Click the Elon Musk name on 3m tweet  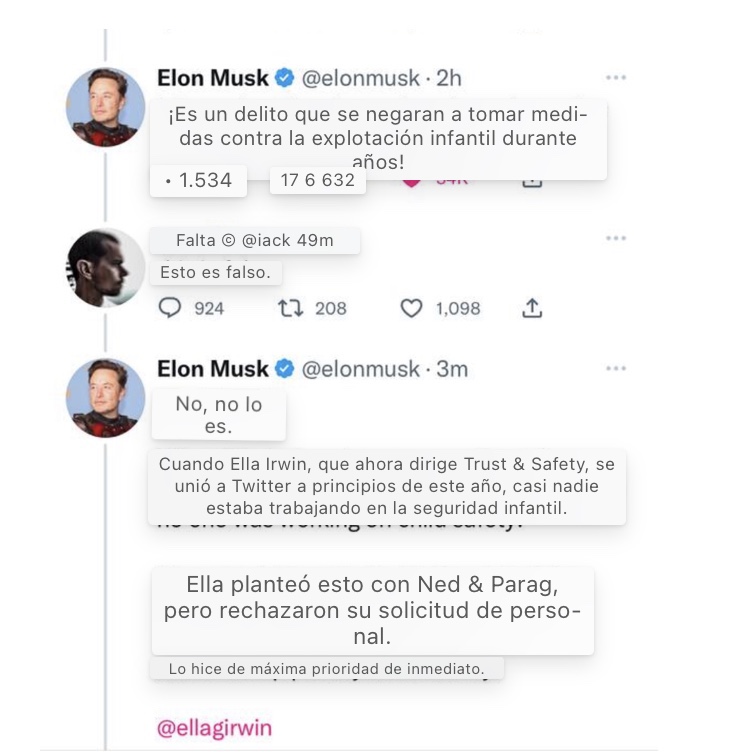(x=213, y=369)
